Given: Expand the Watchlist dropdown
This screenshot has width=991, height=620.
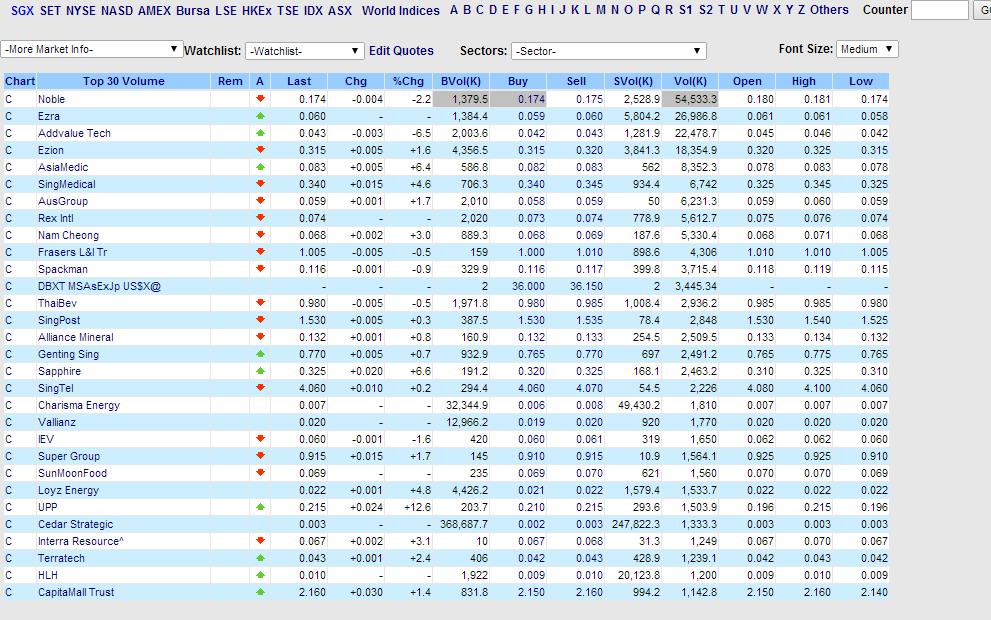Looking at the screenshot, I should (305, 51).
